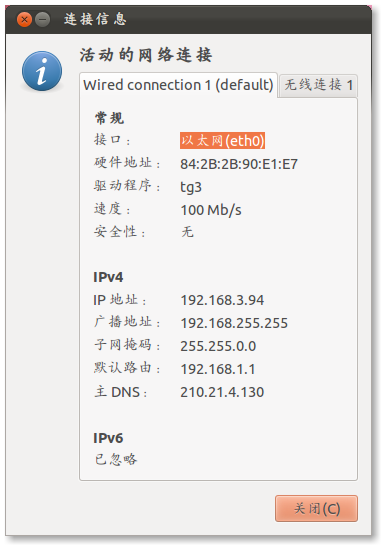Image resolution: width=381 pixels, height=545 pixels.
Task: Click the IPv4 section heading
Action: coord(108,277)
